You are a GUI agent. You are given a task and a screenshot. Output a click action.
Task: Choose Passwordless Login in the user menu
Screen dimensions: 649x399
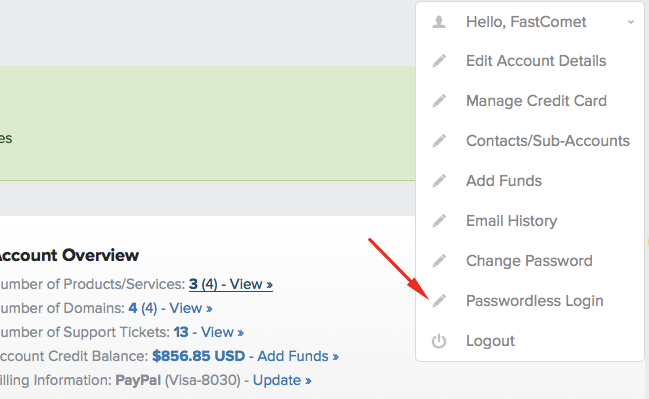(x=535, y=301)
